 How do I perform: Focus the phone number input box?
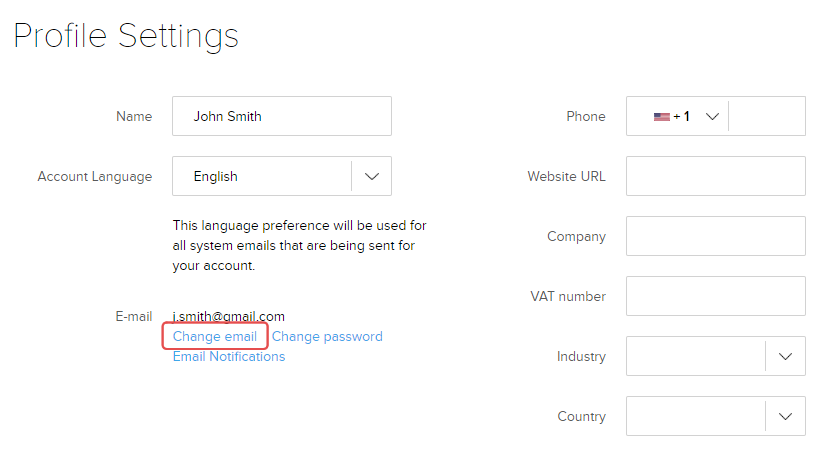tap(767, 116)
